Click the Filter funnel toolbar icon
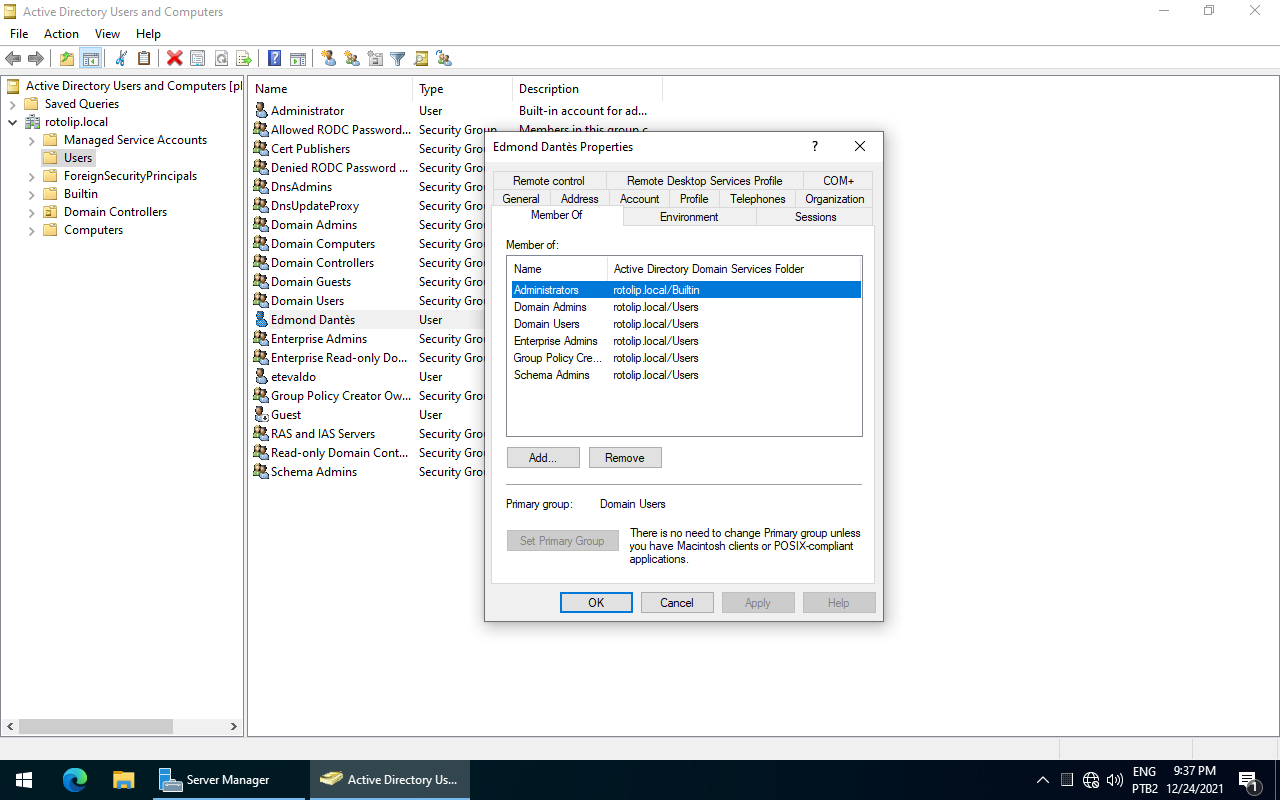1280x800 pixels. [x=397, y=59]
